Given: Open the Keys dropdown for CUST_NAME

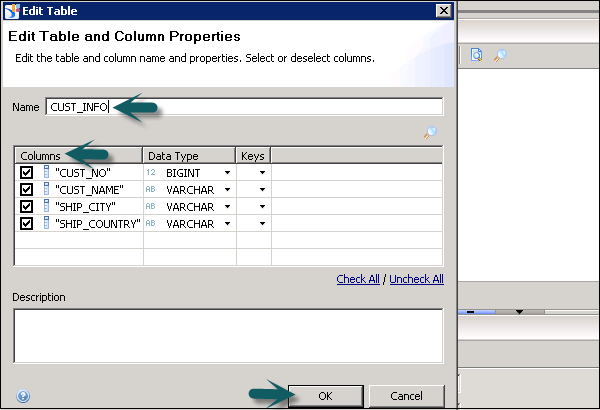Looking at the screenshot, I should [262, 190].
